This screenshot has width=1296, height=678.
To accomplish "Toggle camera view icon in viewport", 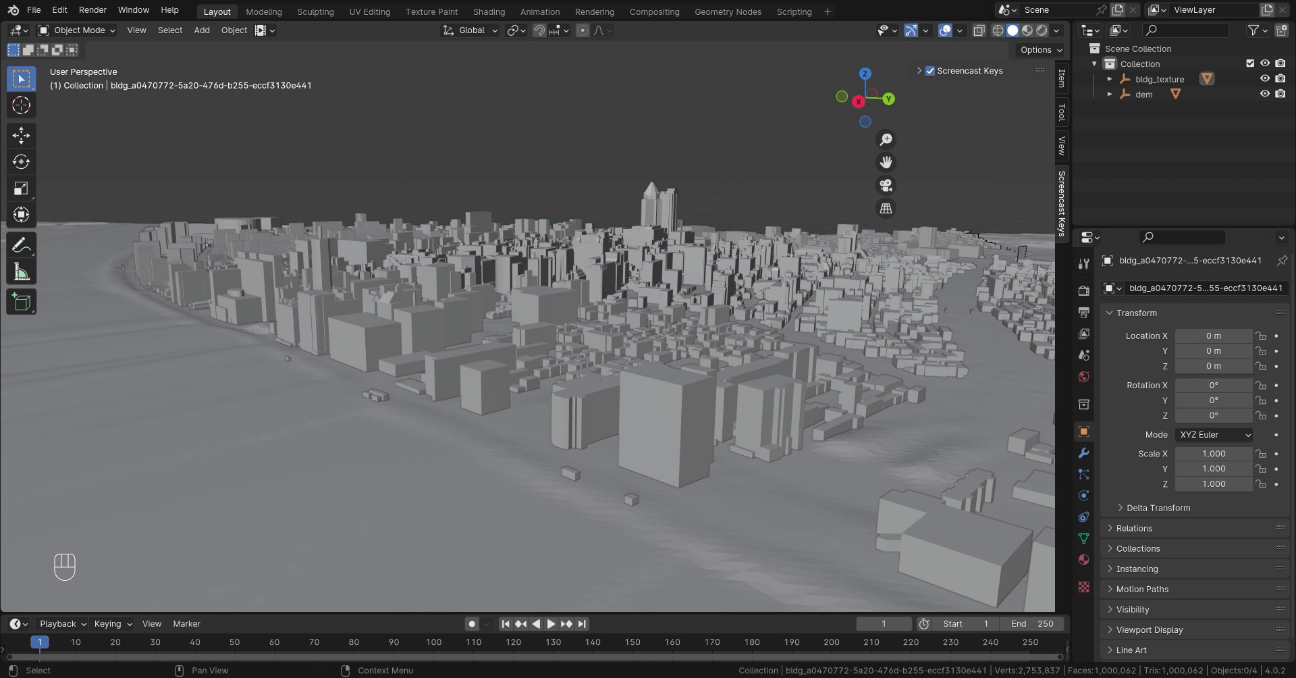I will point(885,185).
